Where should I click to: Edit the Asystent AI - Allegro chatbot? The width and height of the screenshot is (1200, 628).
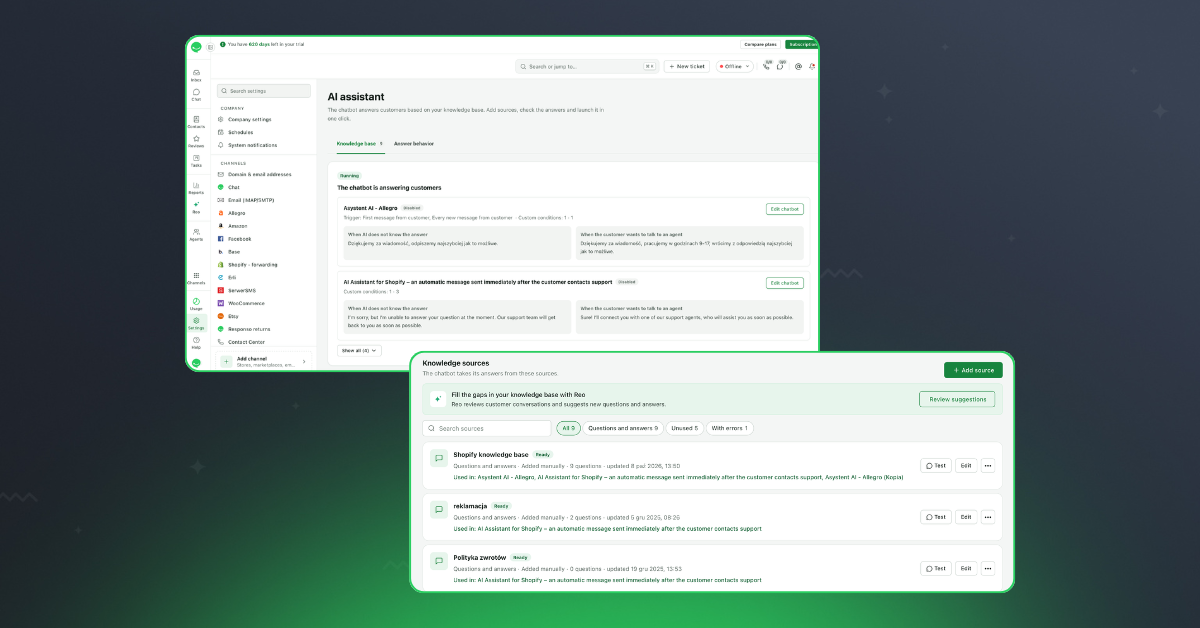[x=785, y=209]
